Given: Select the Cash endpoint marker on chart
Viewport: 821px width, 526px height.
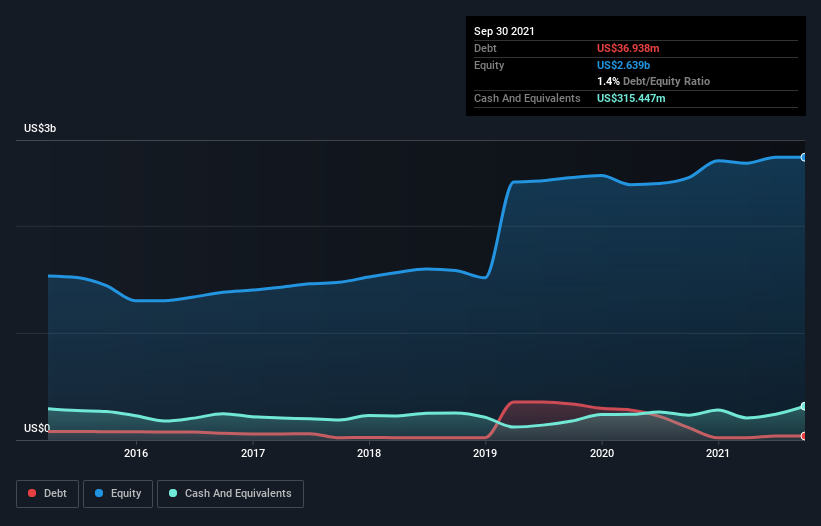Looking at the screenshot, I should pyautogui.click(x=804, y=407).
